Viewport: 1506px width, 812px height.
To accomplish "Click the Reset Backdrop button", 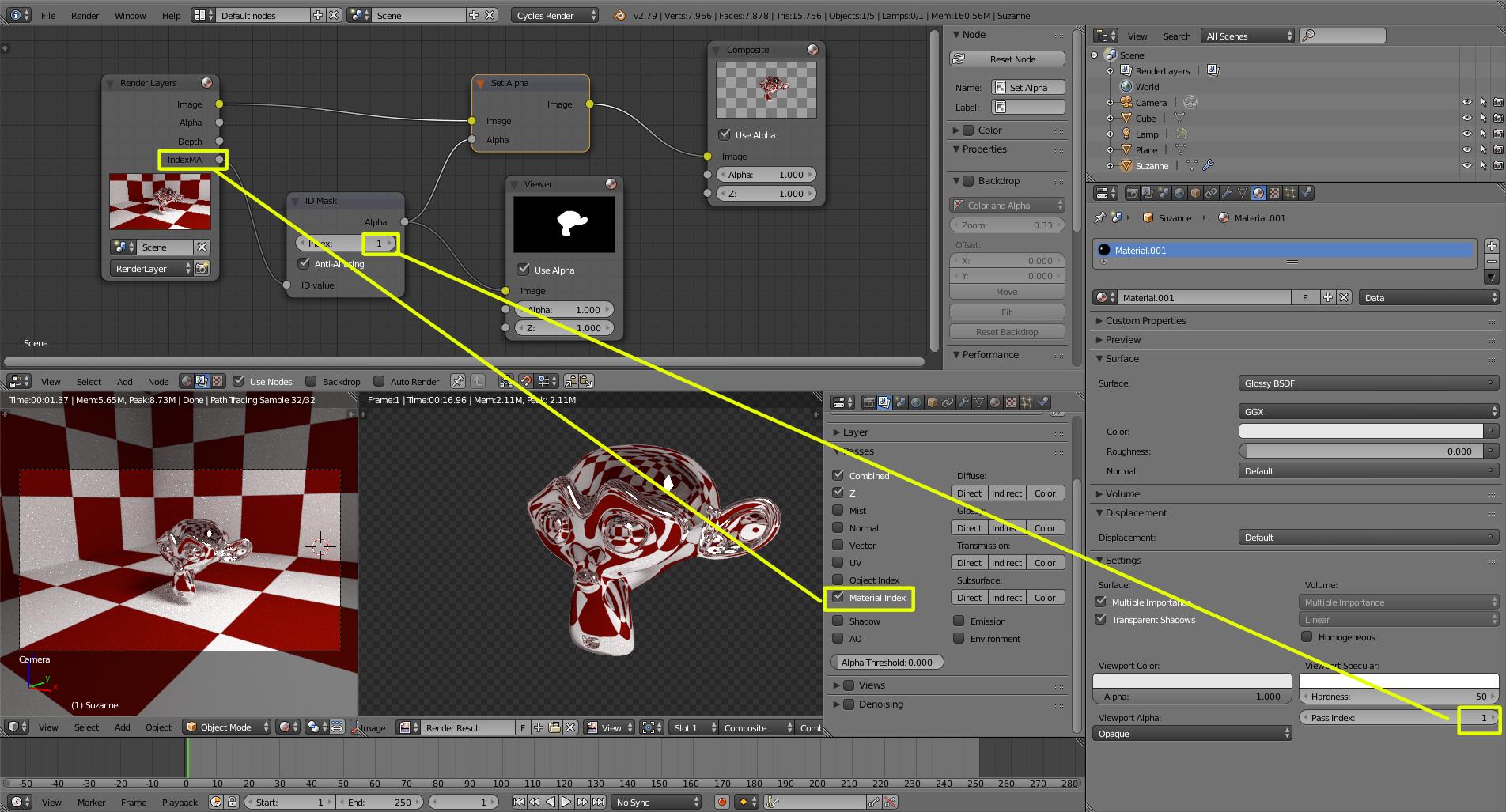I will (x=1007, y=332).
